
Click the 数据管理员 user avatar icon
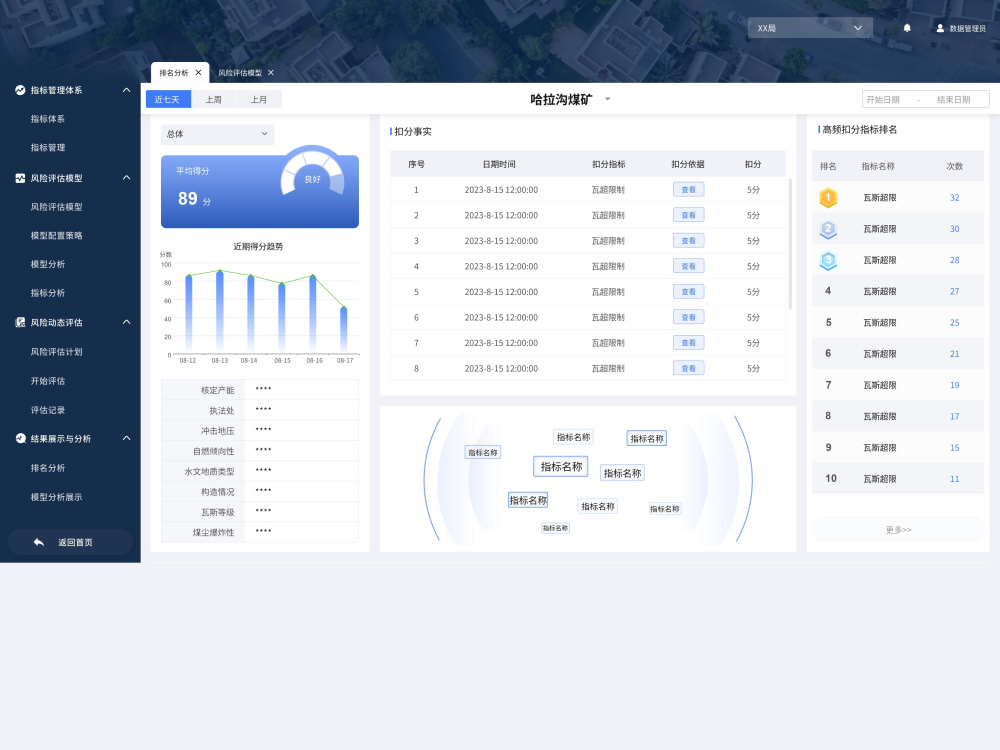(x=940, y=28)
